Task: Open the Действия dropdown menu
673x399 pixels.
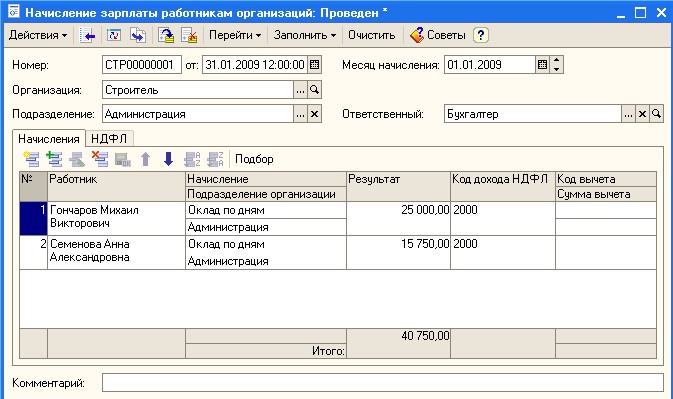Action: coord(38,35)
